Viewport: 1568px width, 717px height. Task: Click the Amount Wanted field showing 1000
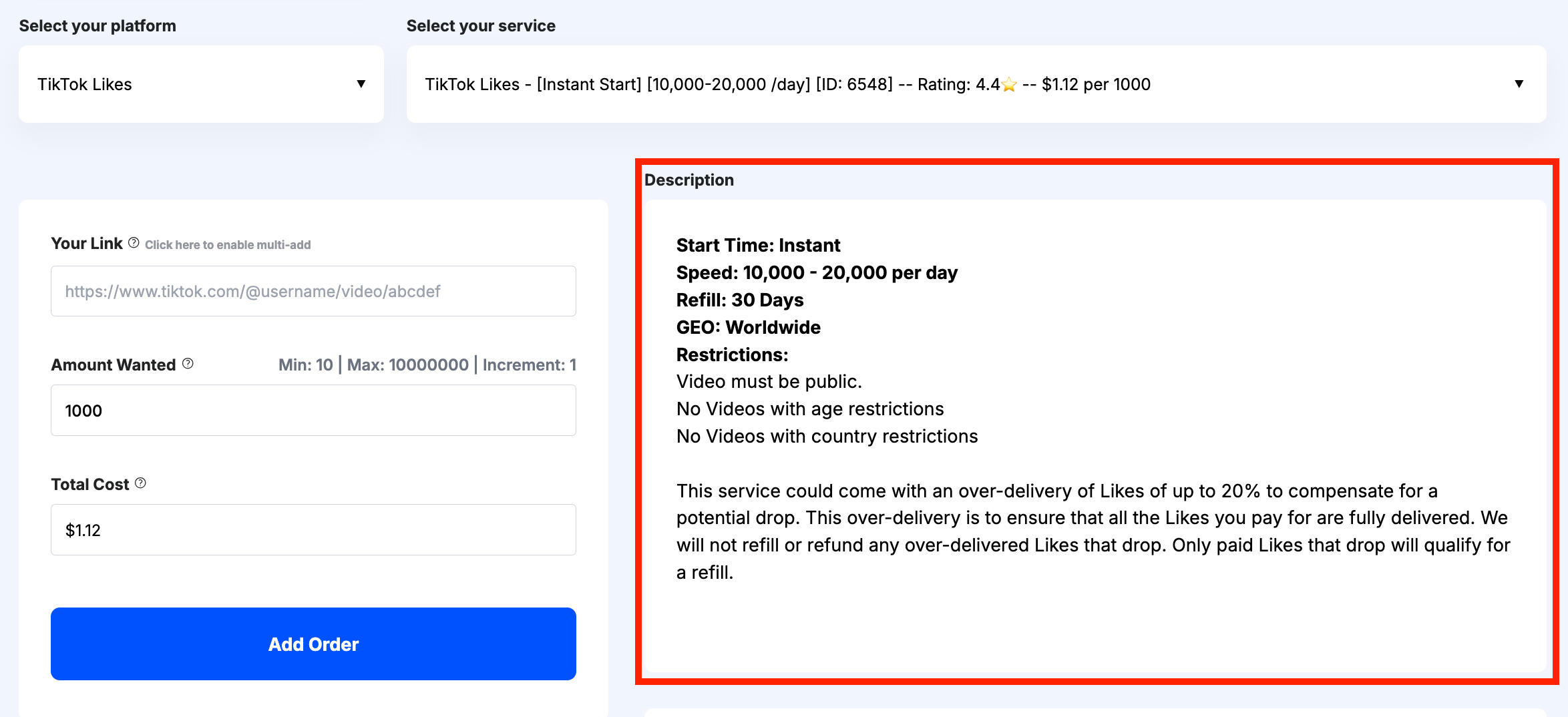click(313, 411)
